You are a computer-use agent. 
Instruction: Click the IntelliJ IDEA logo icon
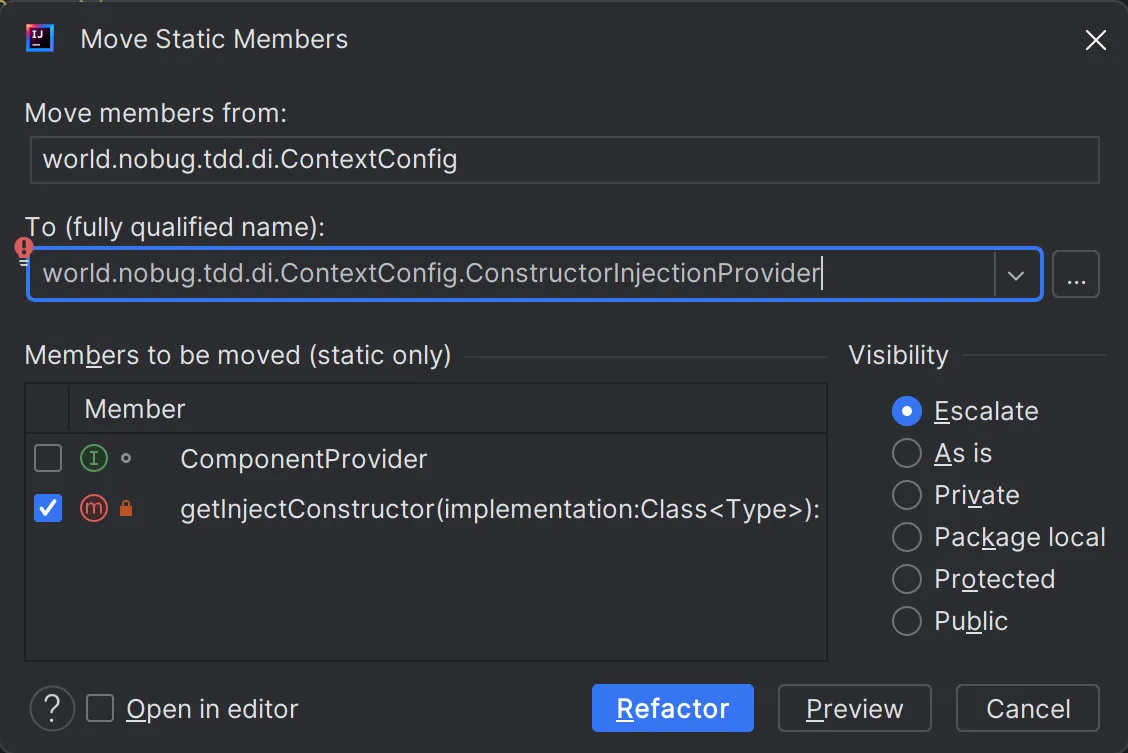point(40,39)
